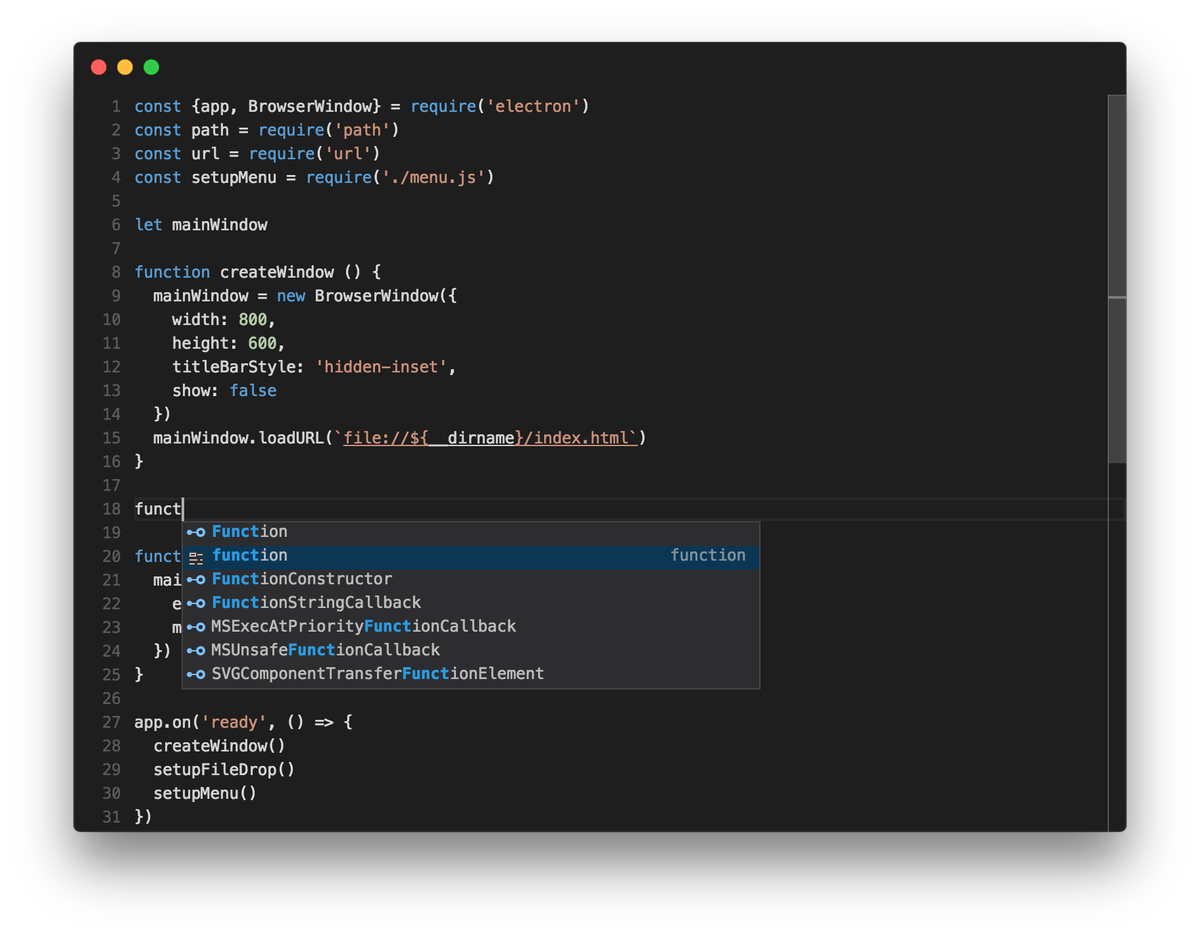Click 'loadURL' on line 15
This screenshot has height=937, width=1200.
pyautogui.click(x=291, y=438)
